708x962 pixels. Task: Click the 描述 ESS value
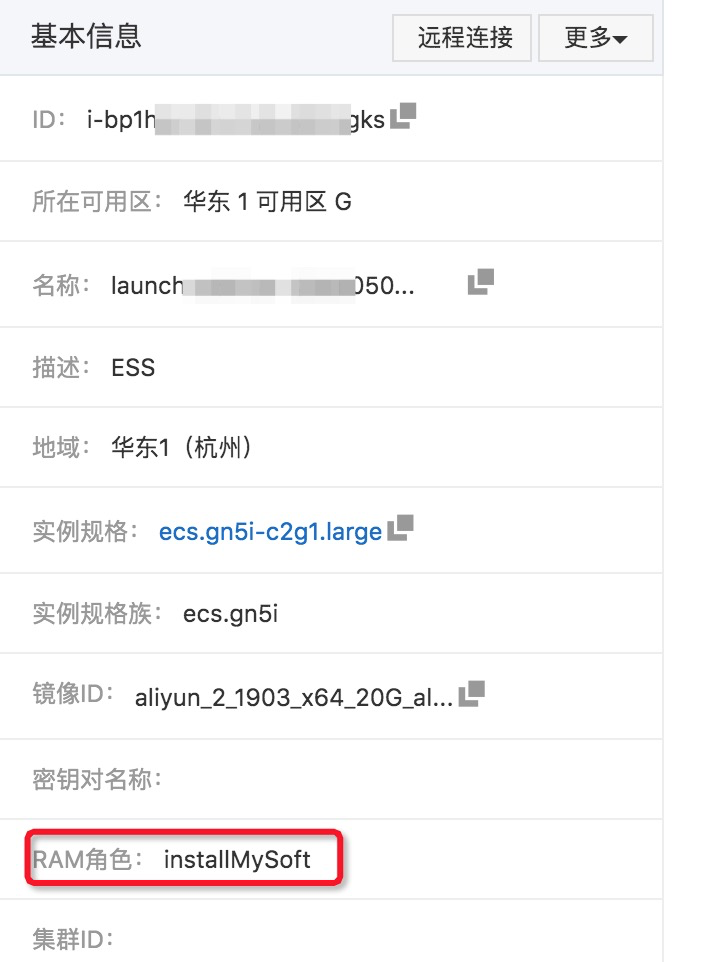pyautogui.click(x=133, y=367)
